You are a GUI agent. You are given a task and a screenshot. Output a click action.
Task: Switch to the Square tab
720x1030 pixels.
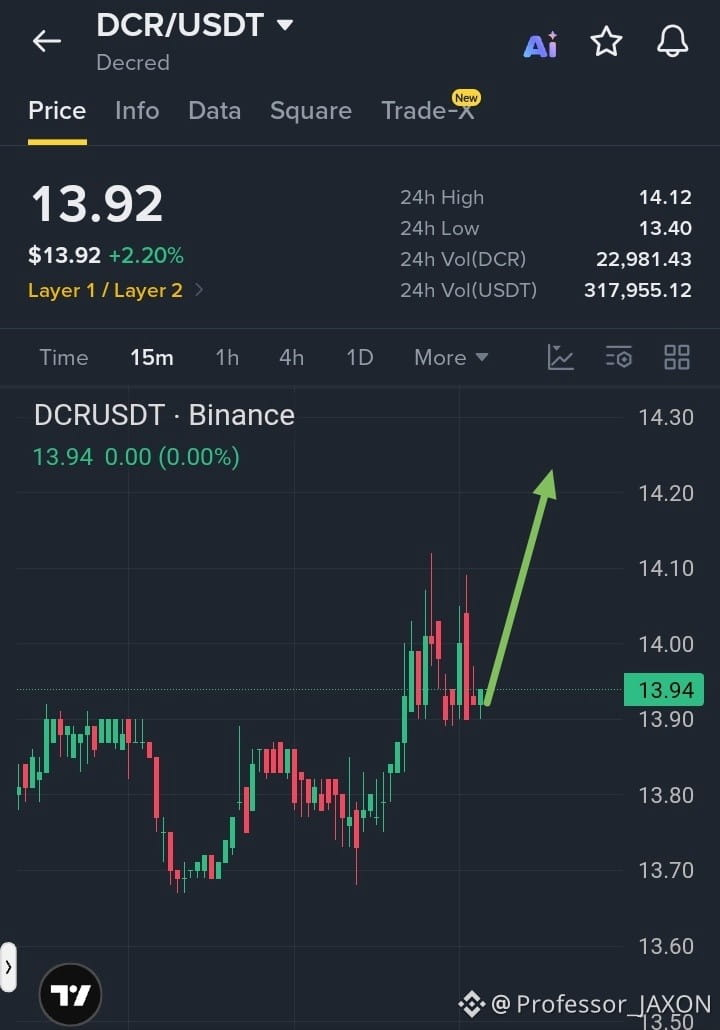311,110
